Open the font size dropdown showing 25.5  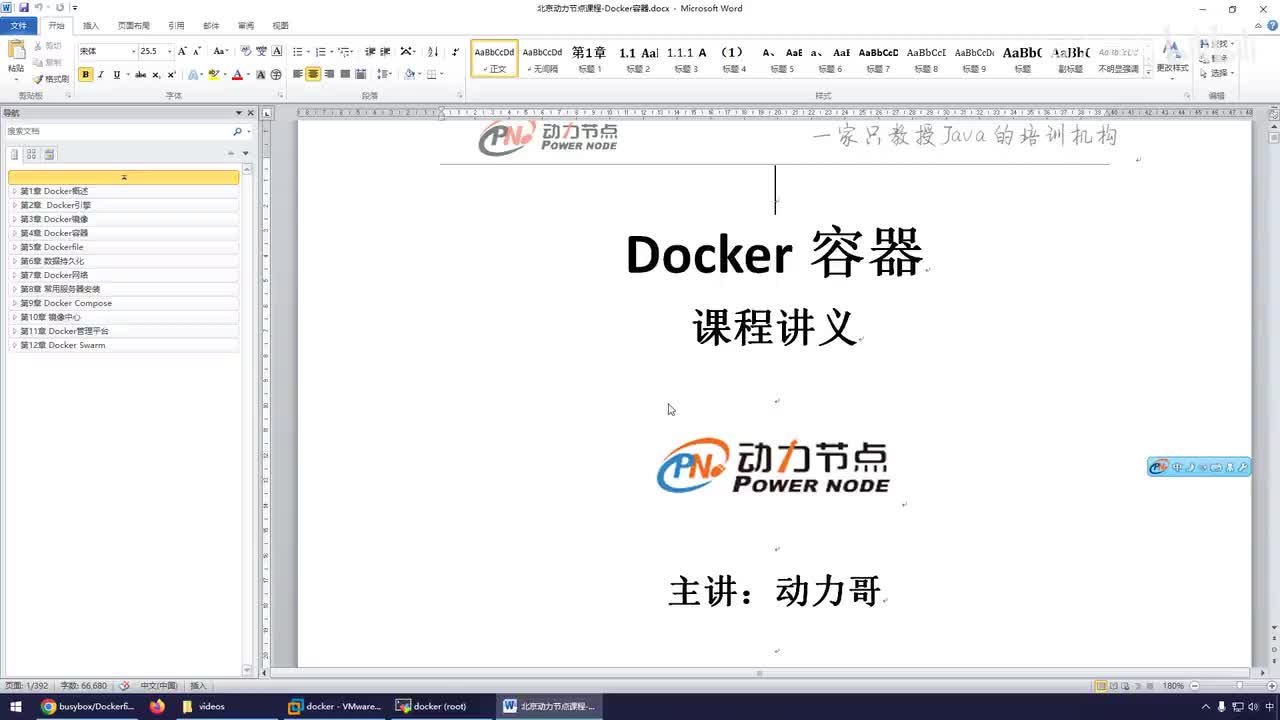tap(169, 51)
